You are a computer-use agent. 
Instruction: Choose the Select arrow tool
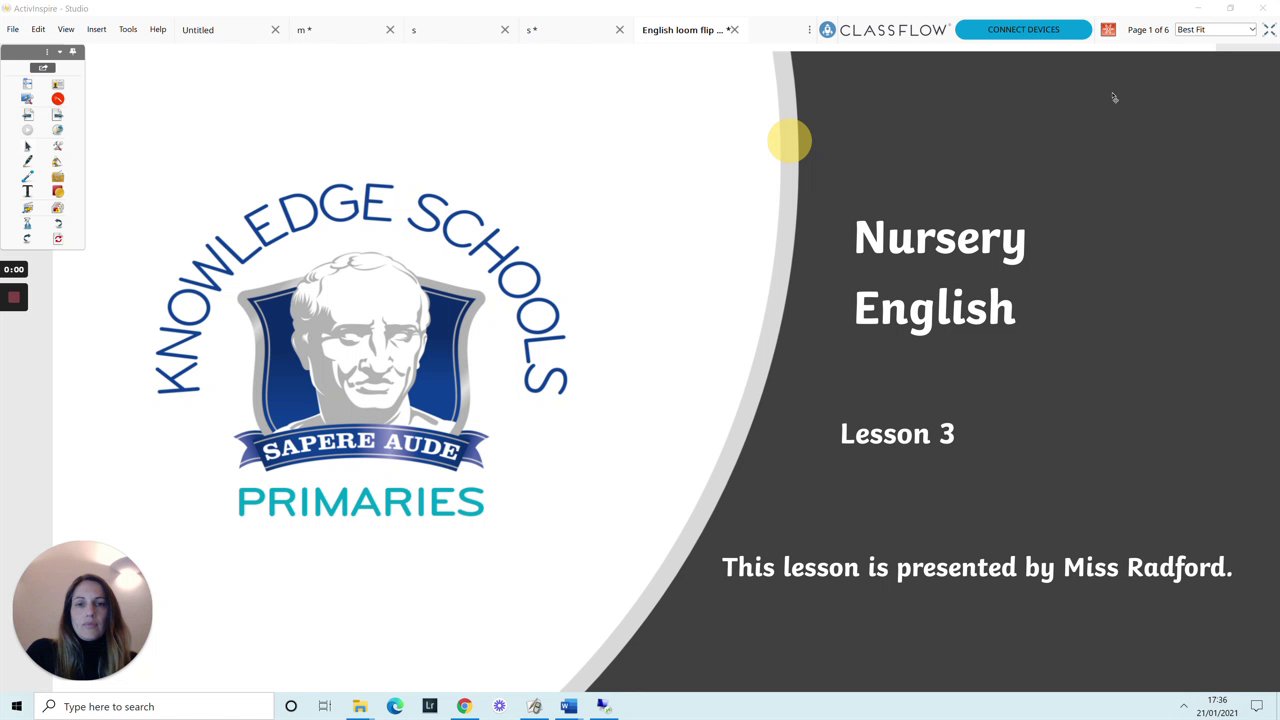pos(27,146)
